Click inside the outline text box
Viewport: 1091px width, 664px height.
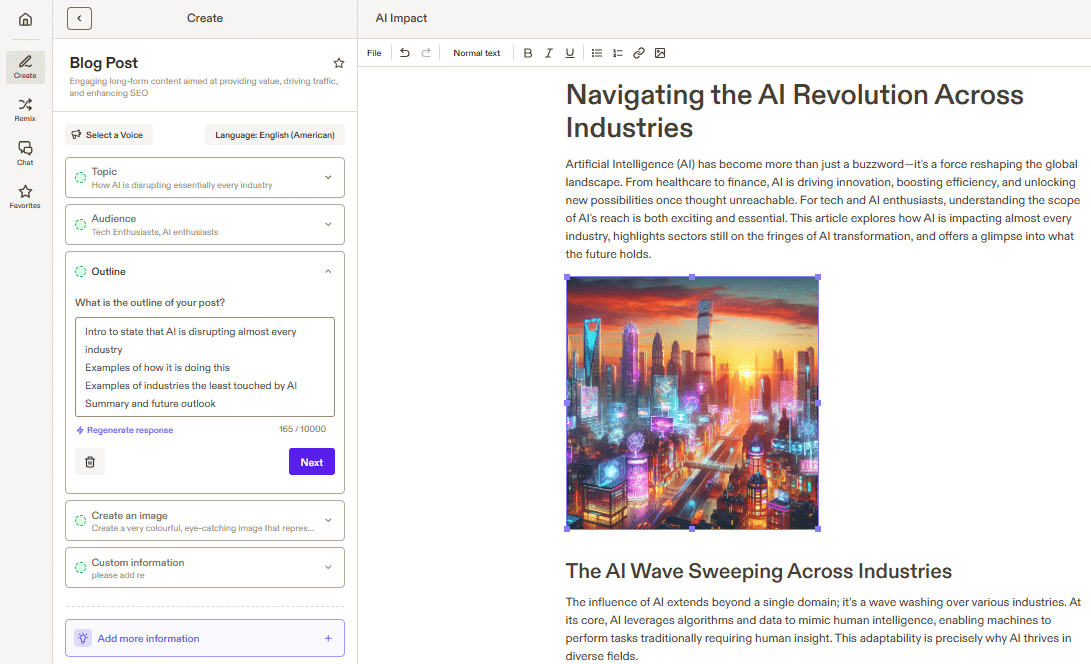[205, 367]
